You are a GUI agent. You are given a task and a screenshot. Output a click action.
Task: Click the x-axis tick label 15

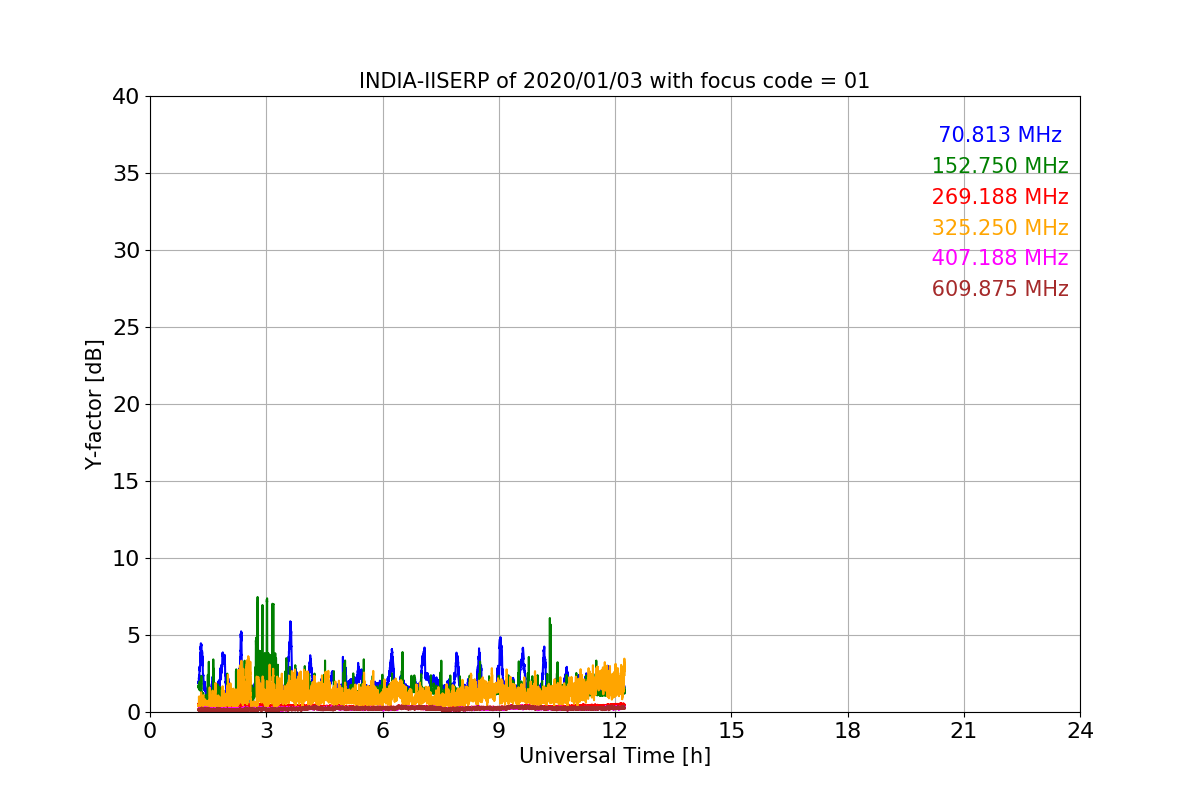click(731, 731)
